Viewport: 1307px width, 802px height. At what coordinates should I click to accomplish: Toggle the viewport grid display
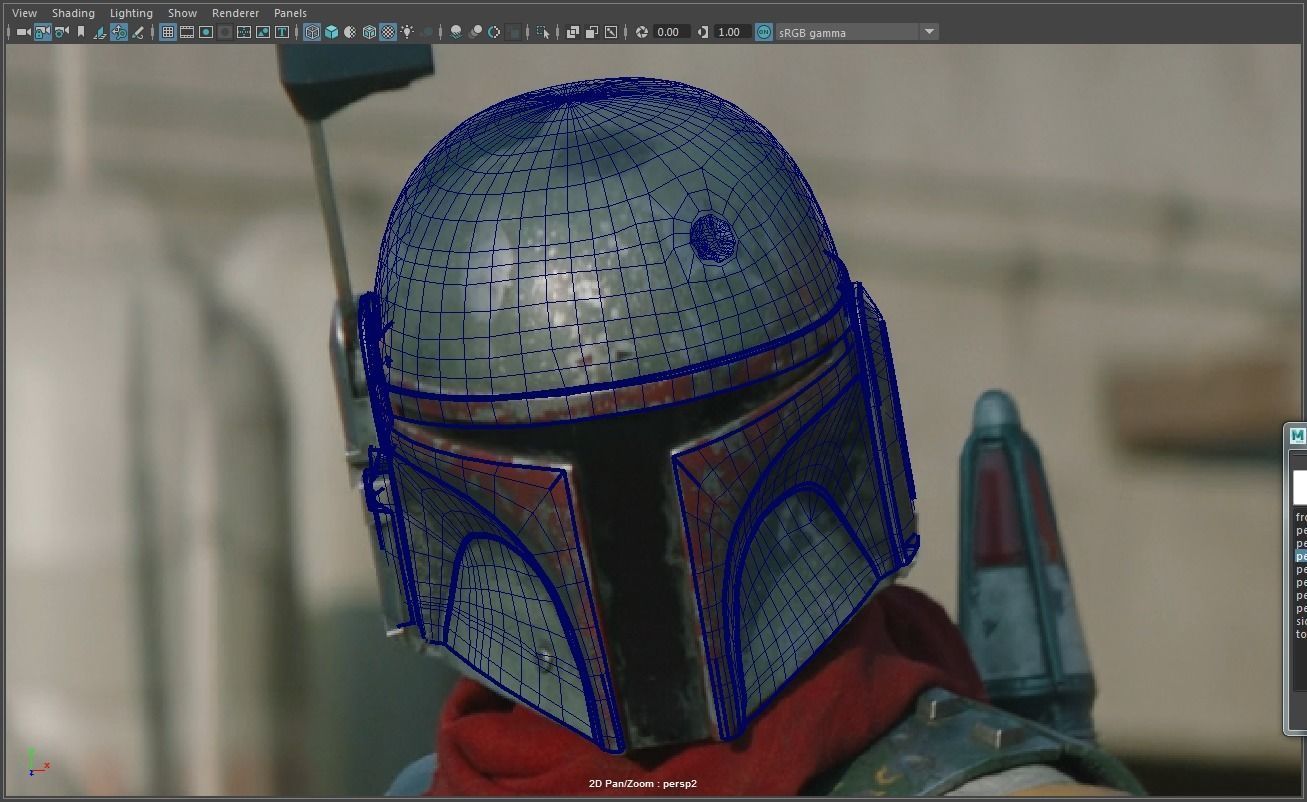click(x=167, y=32)
